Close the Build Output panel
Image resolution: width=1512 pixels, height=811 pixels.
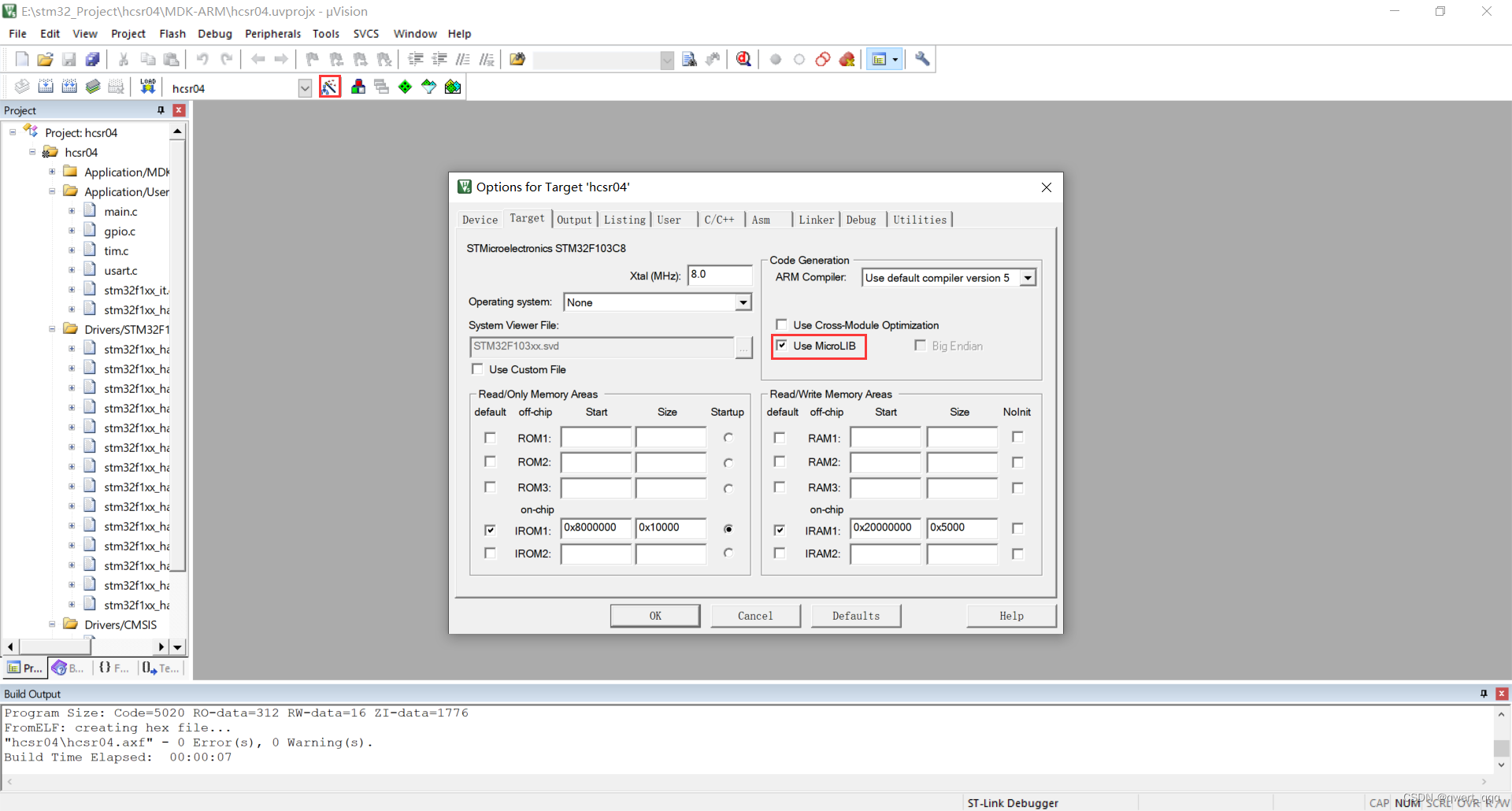click(1502, 694)
